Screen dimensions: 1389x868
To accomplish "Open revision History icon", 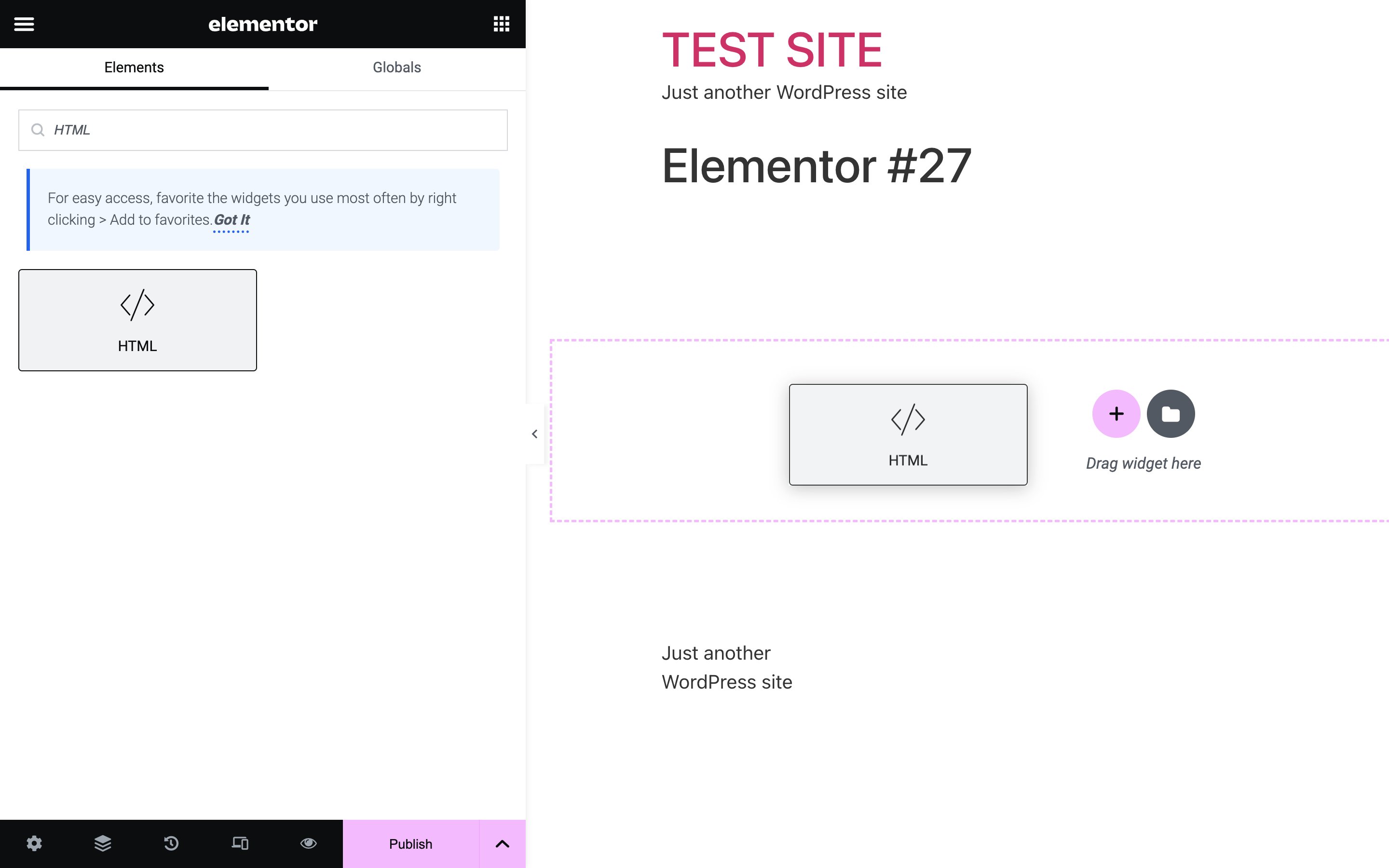I will (x=171, y=843).
